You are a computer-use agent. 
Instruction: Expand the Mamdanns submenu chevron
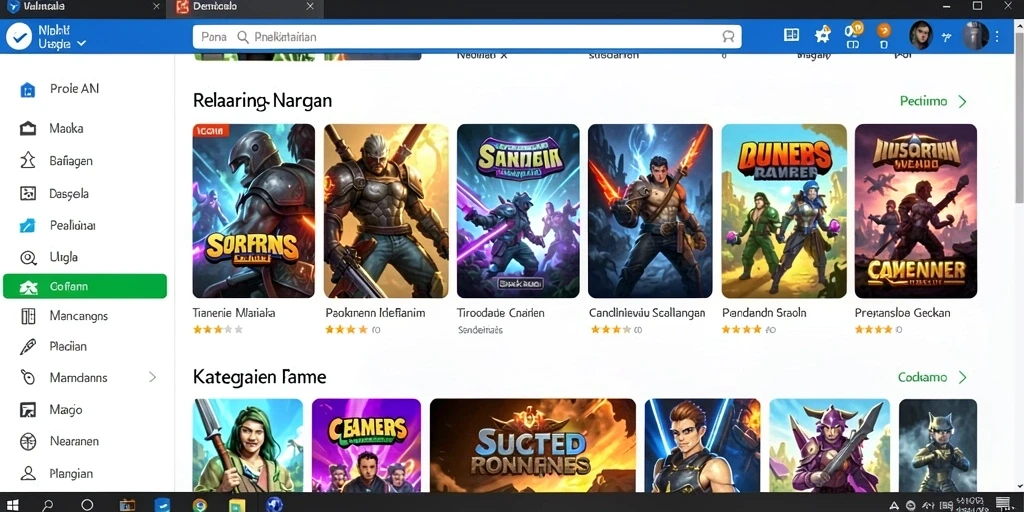click(152, 377)
